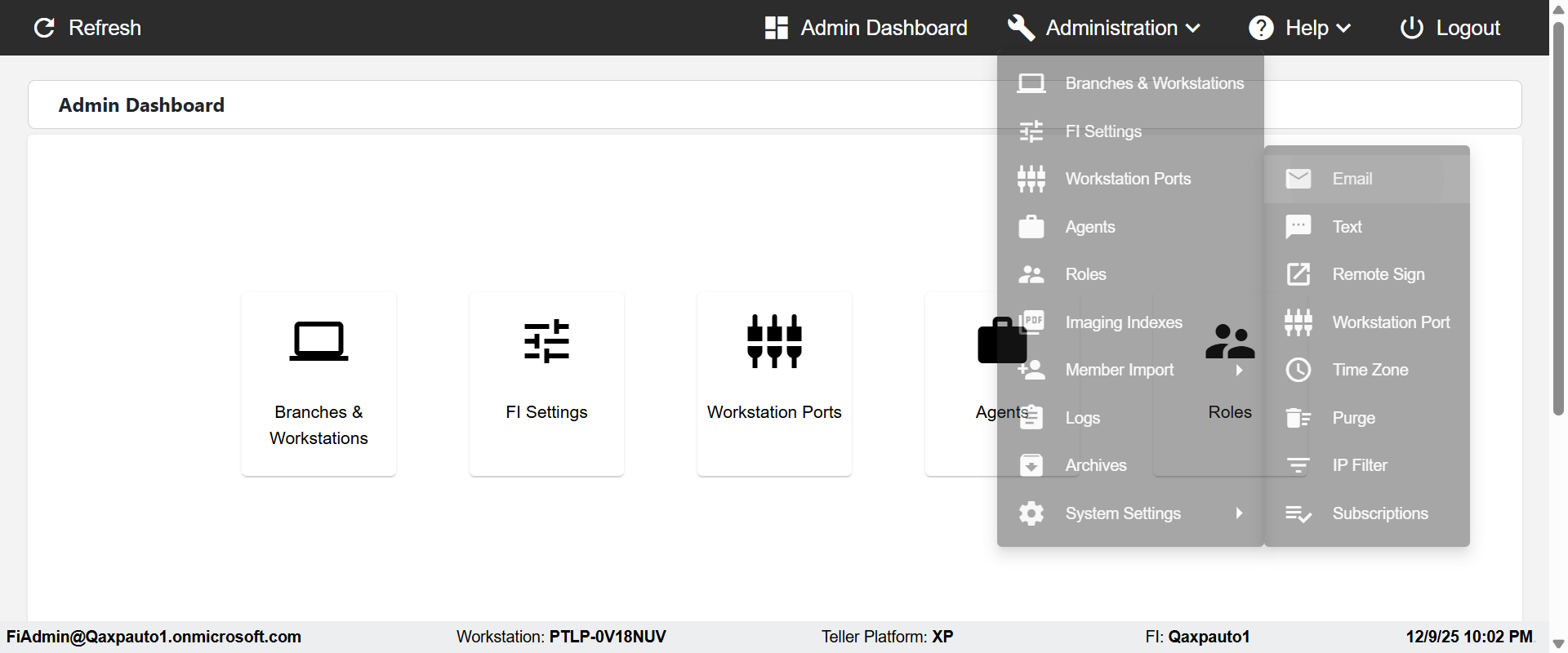The height and width of the screenshot is (653, 1568).
Task: Click the 12/9/25 10:02 PM timestamp
Action: click(x=1469, y=637)
